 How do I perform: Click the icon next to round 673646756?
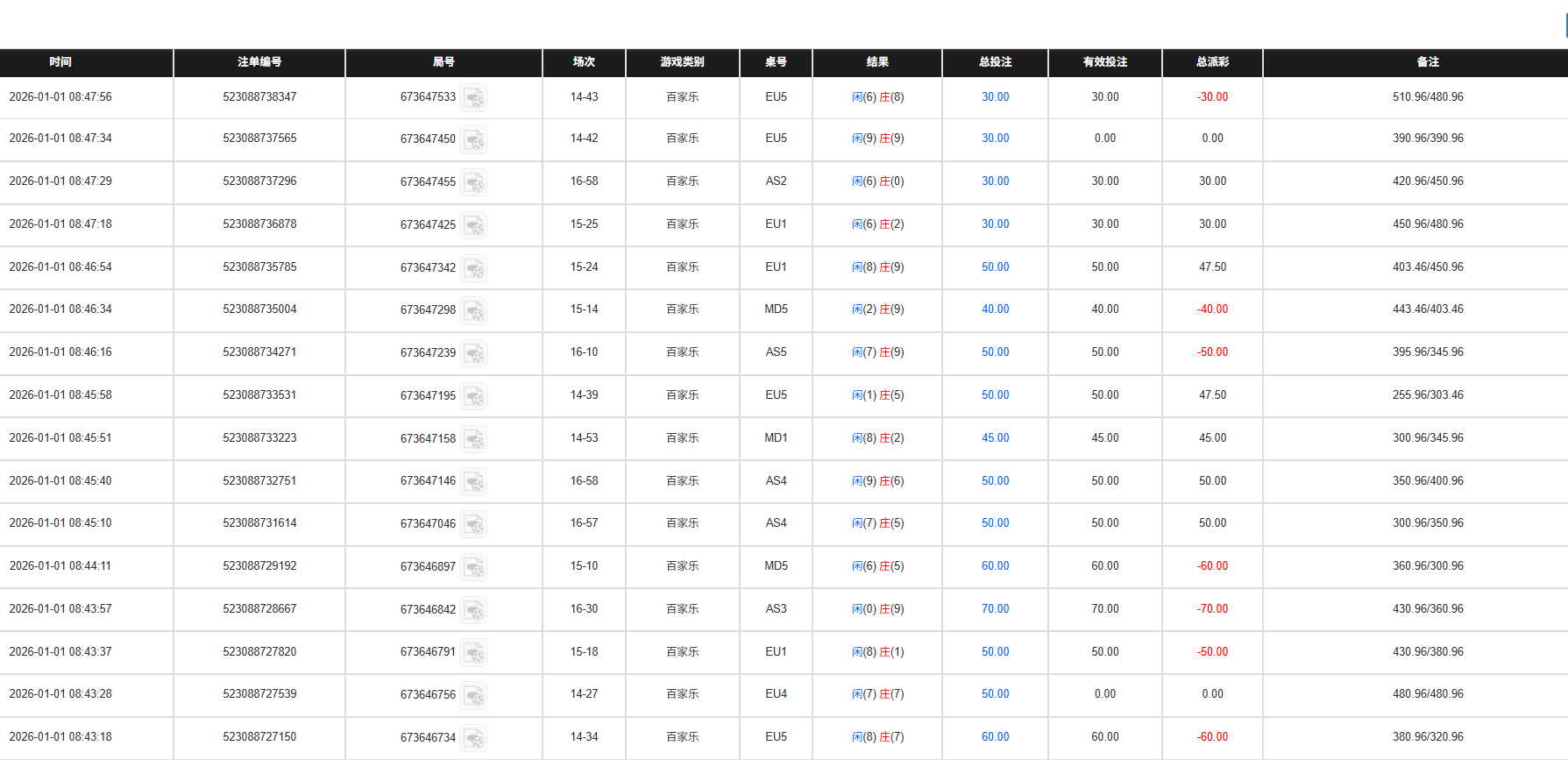[474, 696]
